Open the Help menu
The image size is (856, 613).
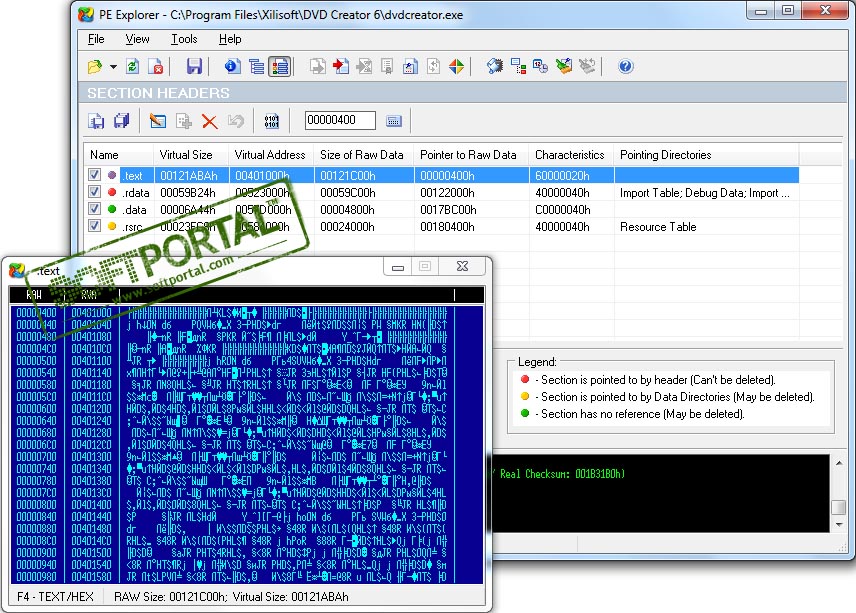click(x=230, y=39)
